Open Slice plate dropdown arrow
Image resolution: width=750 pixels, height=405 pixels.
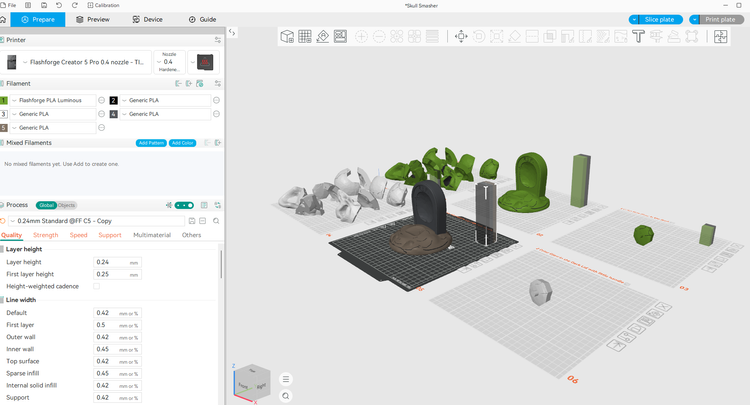634,20
